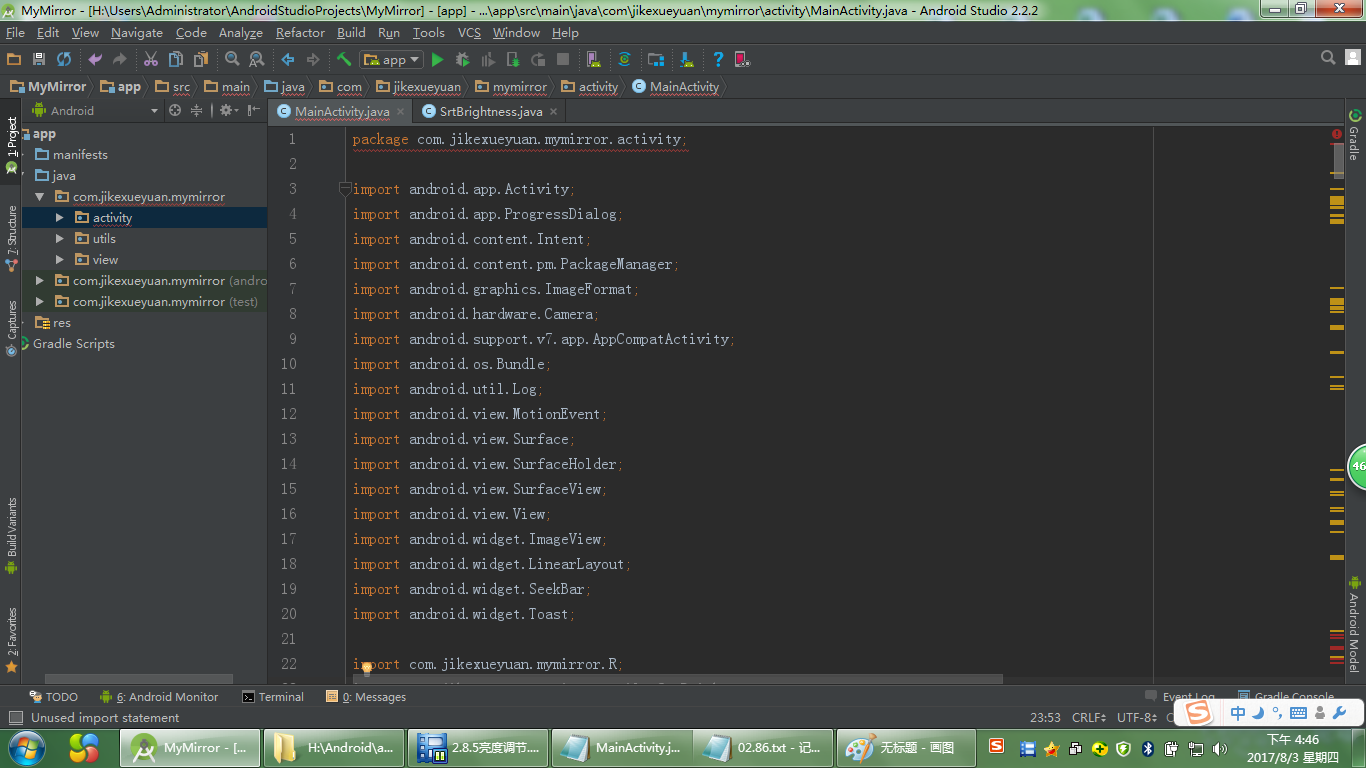Switch to SrtBrightness.java tab
The width and height of the screenshot is (1366, 768).
click(491, 111)
